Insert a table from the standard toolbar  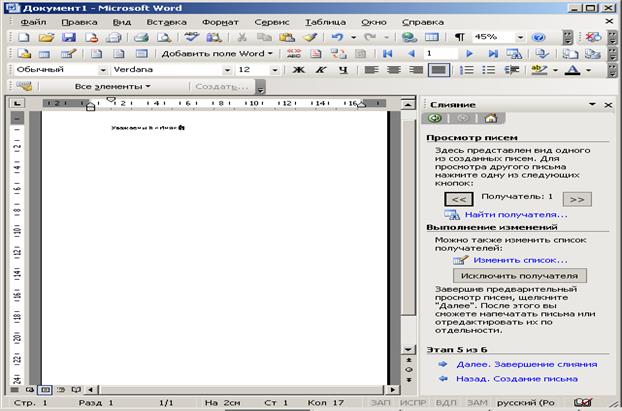[x=432, y=38]
